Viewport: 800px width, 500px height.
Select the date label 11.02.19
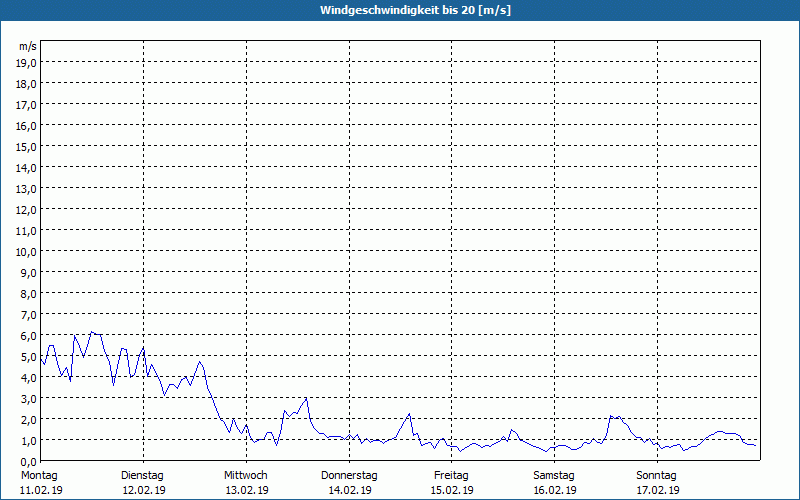point(41,490)
